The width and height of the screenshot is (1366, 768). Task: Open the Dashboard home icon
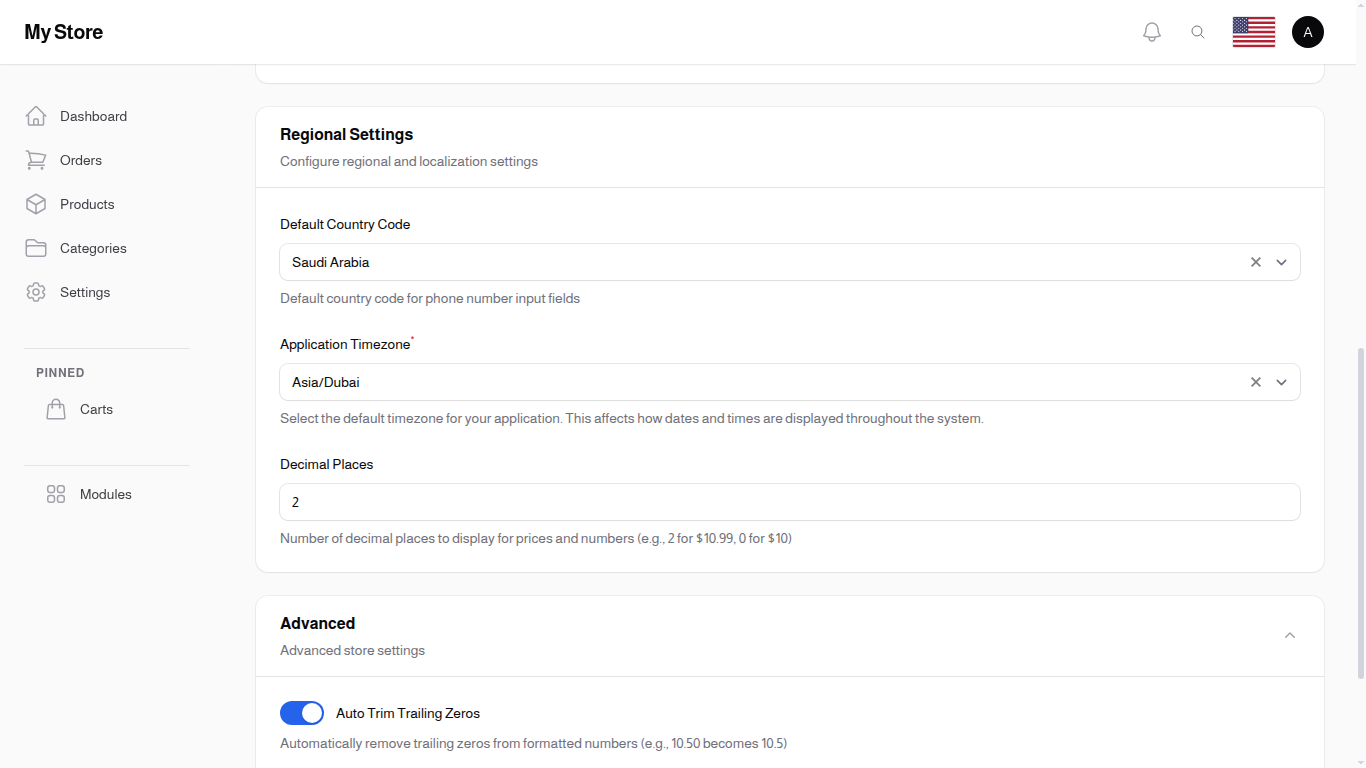pos(36,116)
